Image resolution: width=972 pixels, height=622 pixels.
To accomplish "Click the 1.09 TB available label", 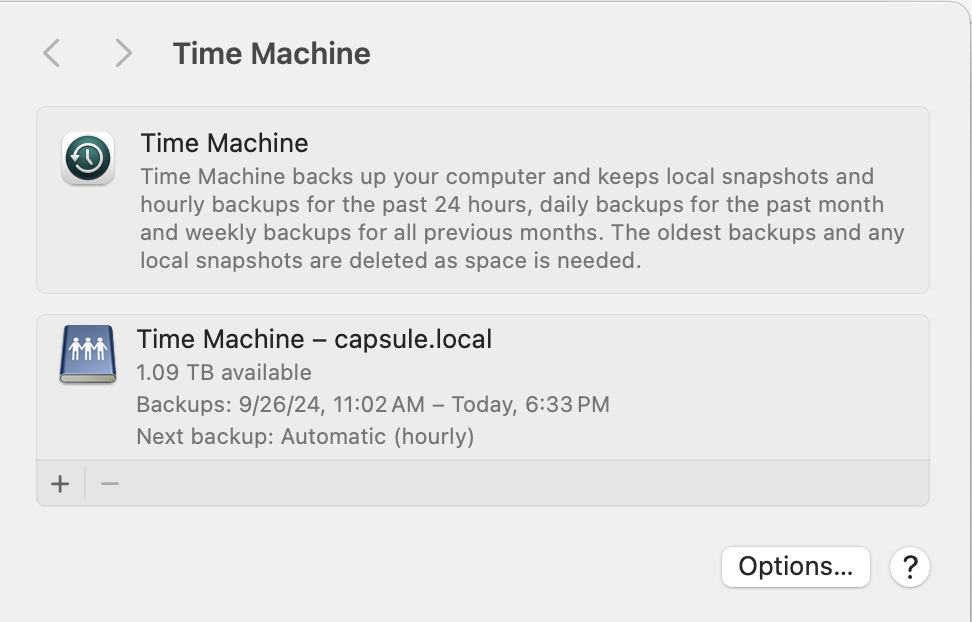I will (x=224, y=372).
